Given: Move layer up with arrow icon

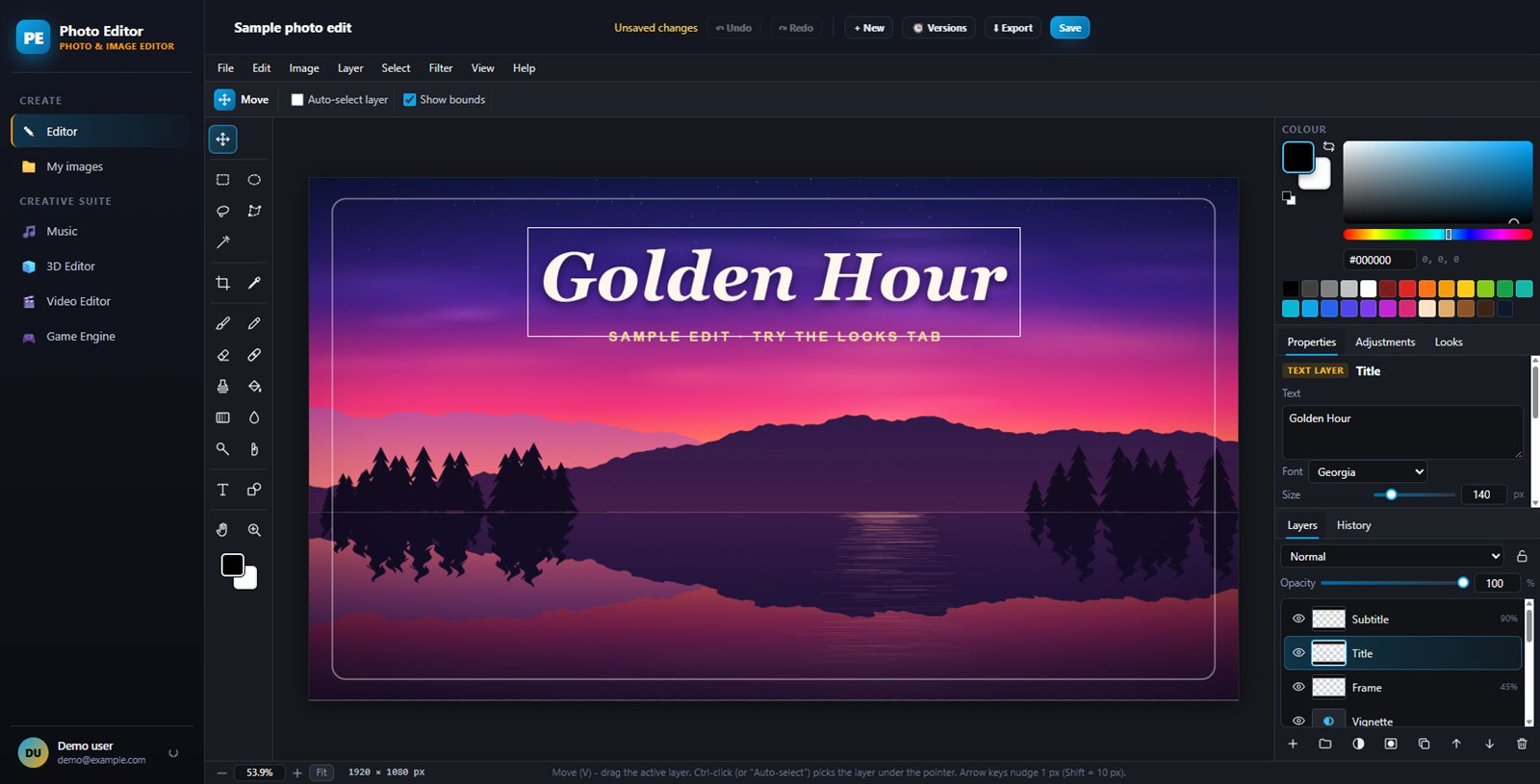Looking at the screenshot, I should pos(1456,744).
